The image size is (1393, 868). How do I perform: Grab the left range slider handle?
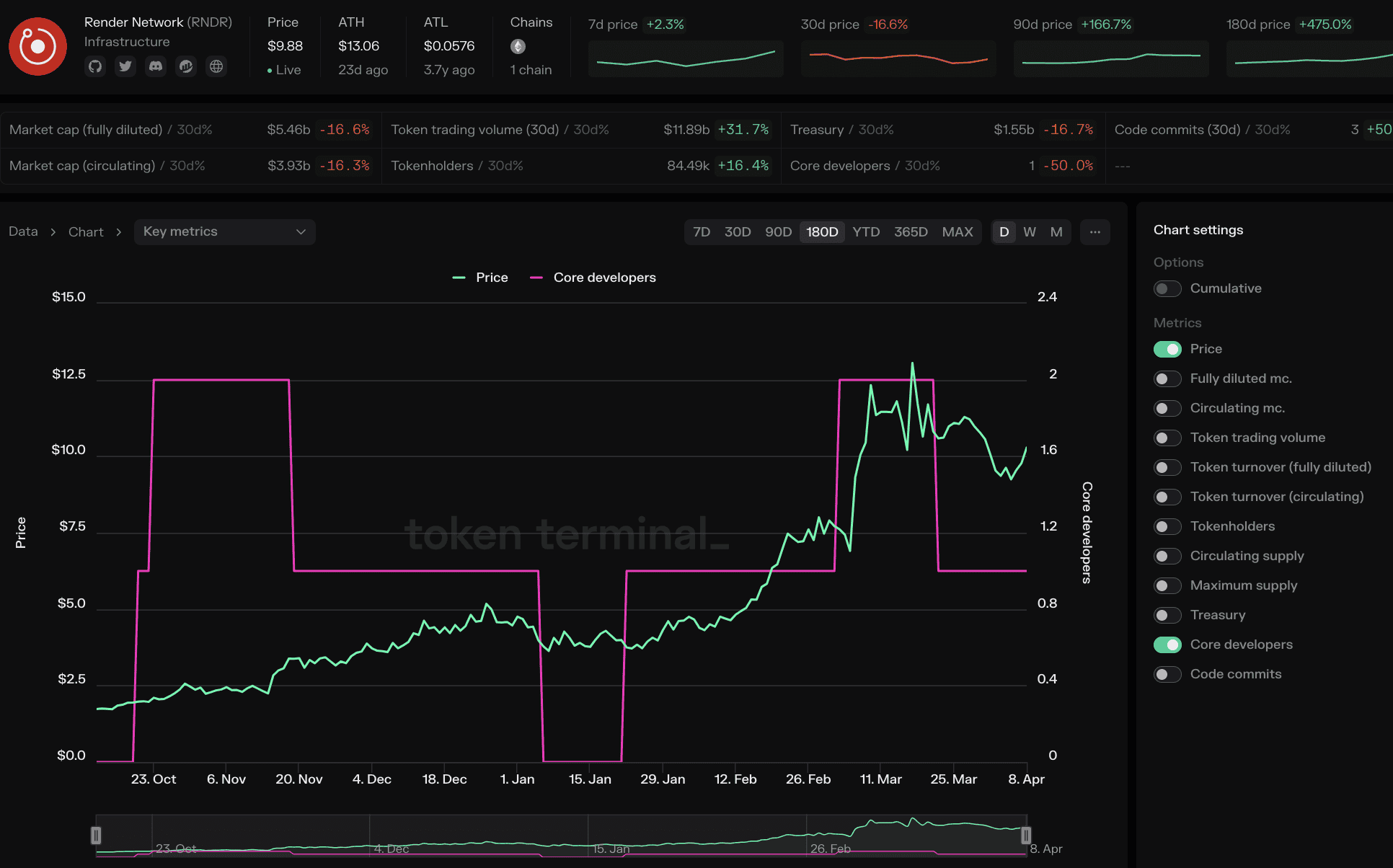(96, 836)
